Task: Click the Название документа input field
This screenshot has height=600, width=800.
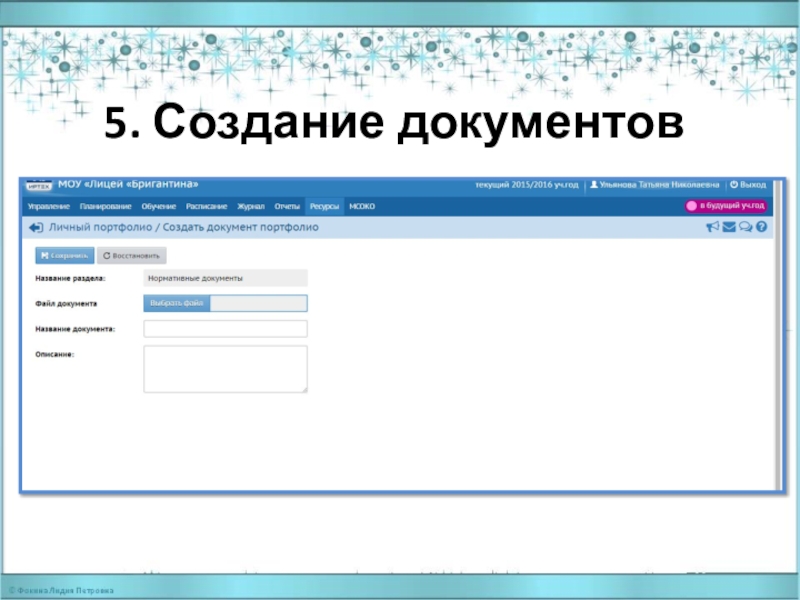Action: point(226,329)
